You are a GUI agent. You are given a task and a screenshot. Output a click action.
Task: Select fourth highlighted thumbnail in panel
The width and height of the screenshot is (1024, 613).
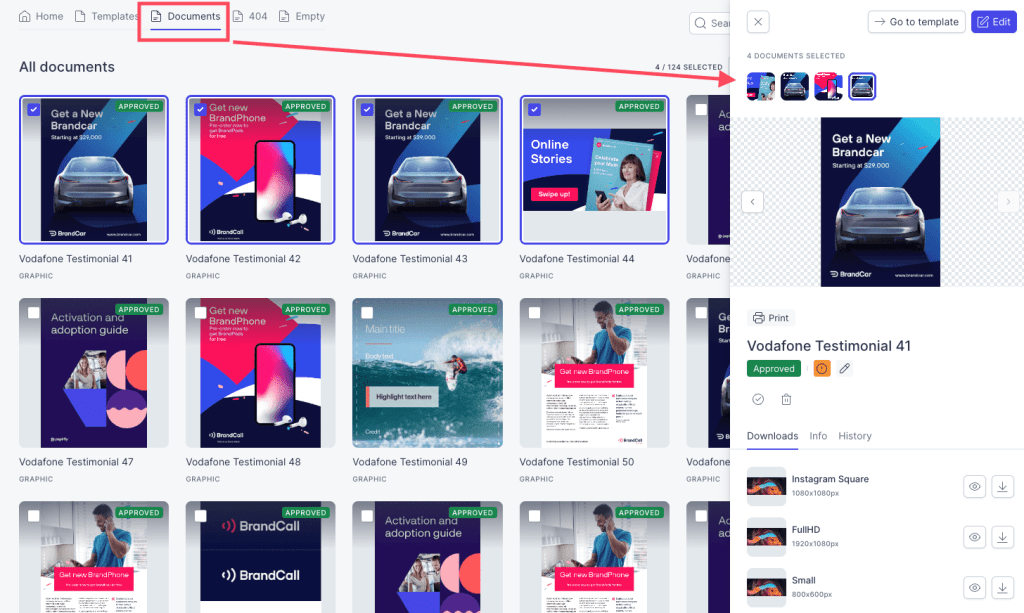[862, 86]
